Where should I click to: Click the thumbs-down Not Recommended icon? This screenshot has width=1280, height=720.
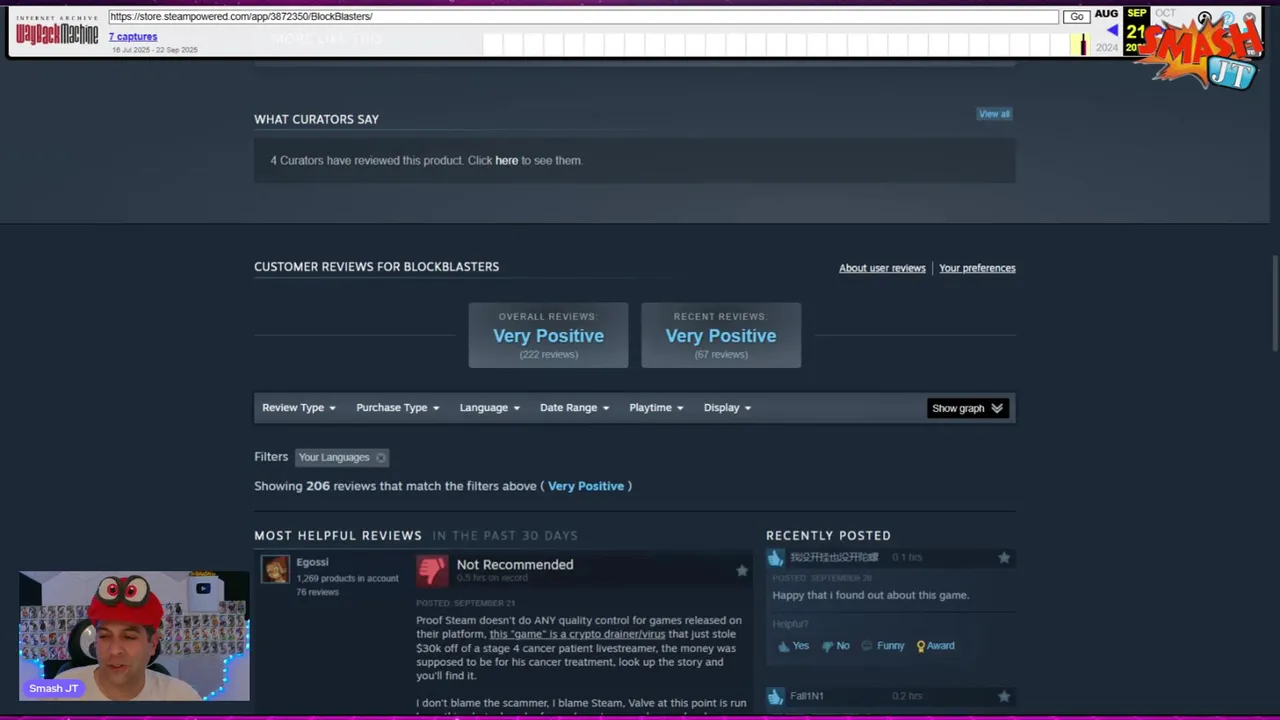432,571
